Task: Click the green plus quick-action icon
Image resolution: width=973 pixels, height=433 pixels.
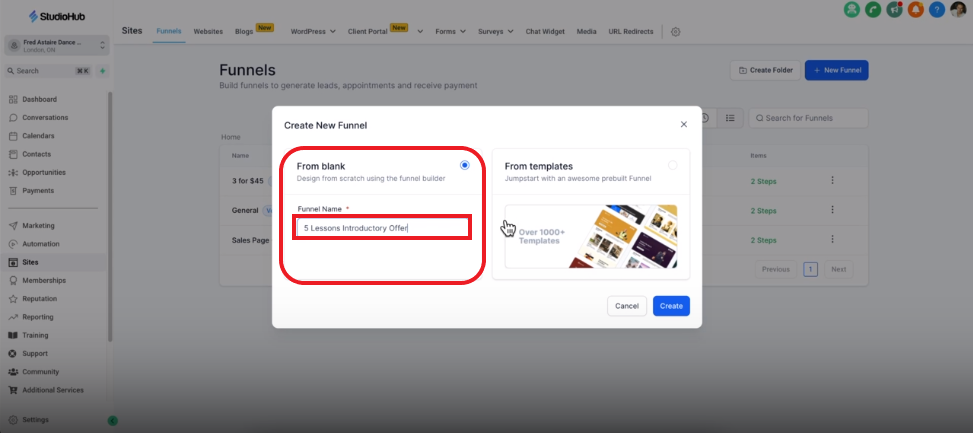Action: click(102, 71)
